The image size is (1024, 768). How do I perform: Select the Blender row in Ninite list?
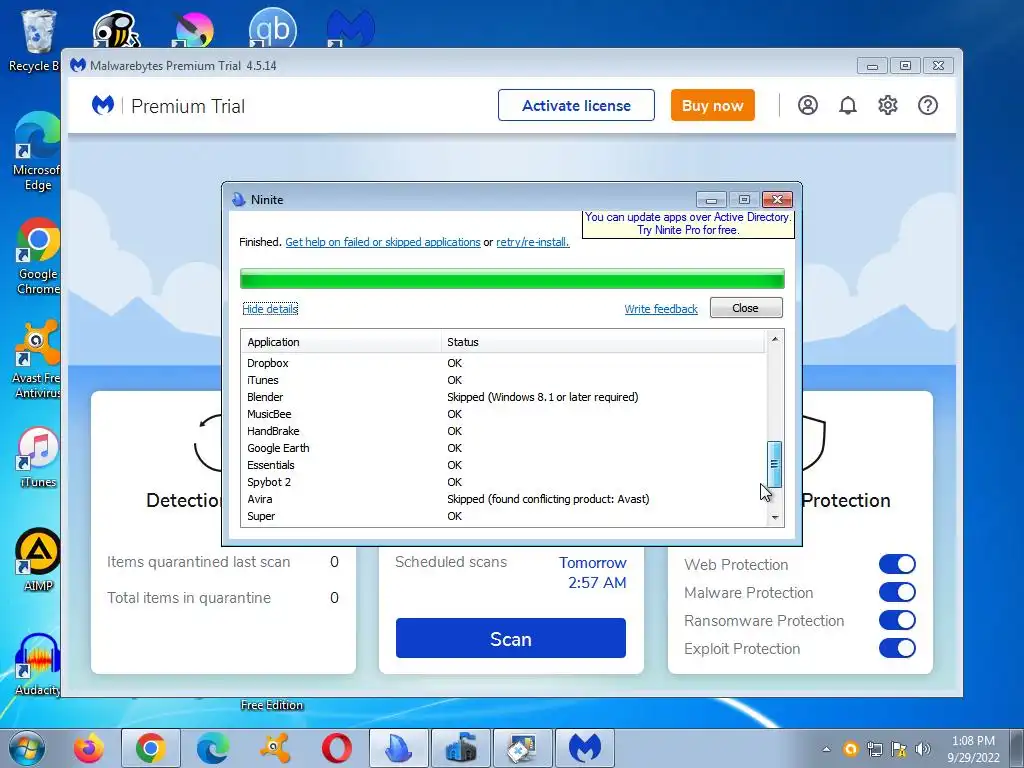[x=504, y=397]
